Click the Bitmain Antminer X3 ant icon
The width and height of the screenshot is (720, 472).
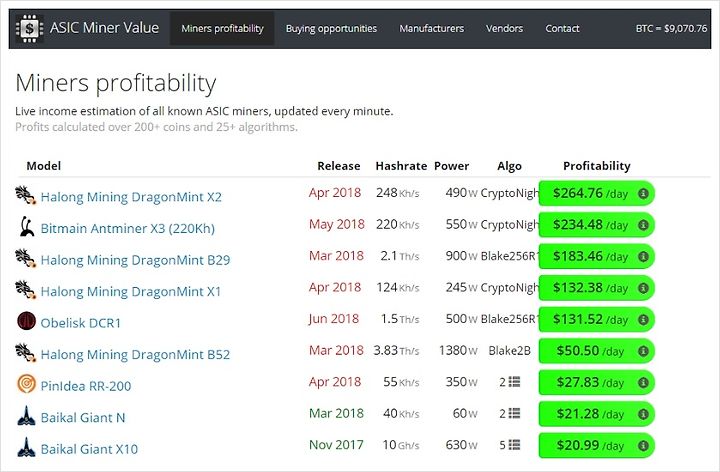[x=27, y=227]
